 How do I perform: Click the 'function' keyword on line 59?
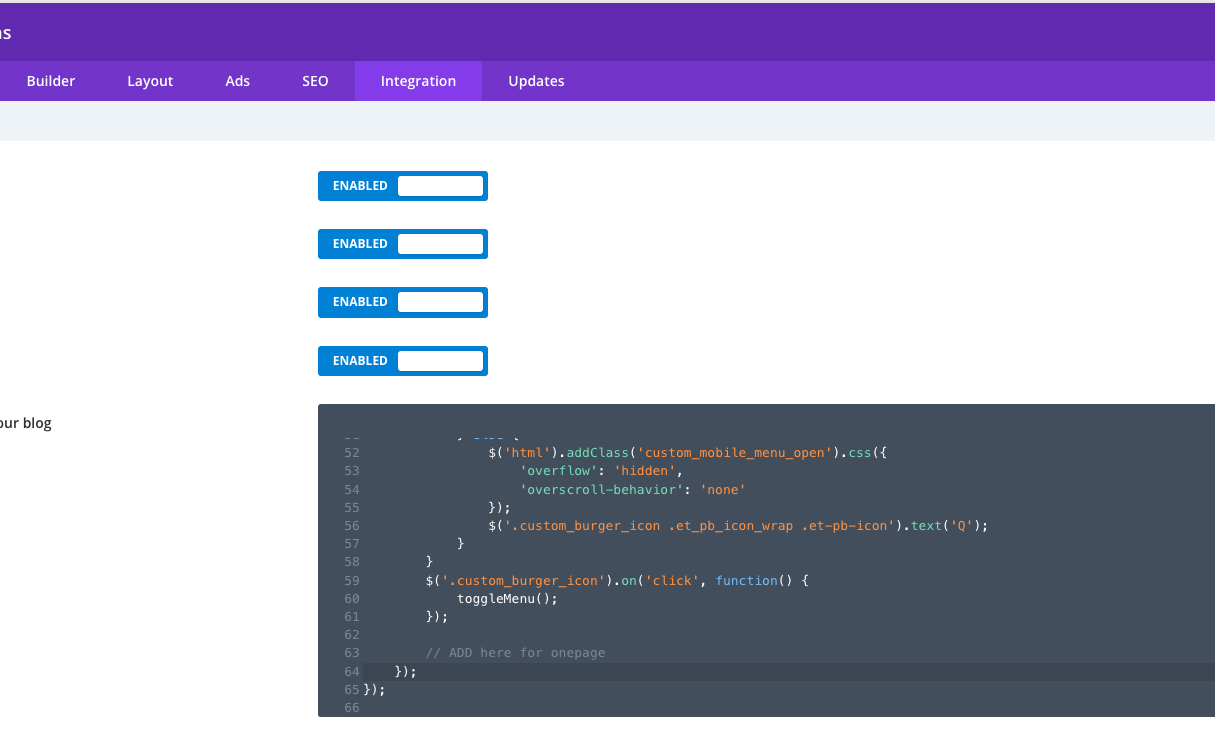pyautogui.click(x=749, y=580)
